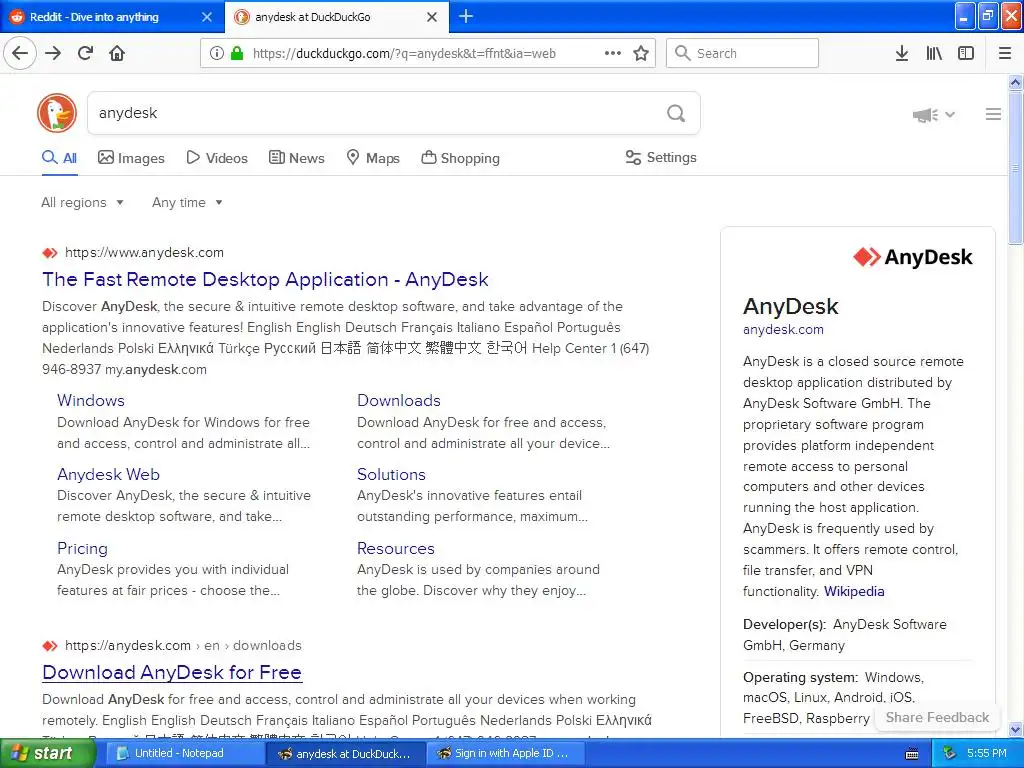Switch to Sign in with Apple ID taskbar window
Screen dimensions: 1024x768
click(x=505, y=754)
